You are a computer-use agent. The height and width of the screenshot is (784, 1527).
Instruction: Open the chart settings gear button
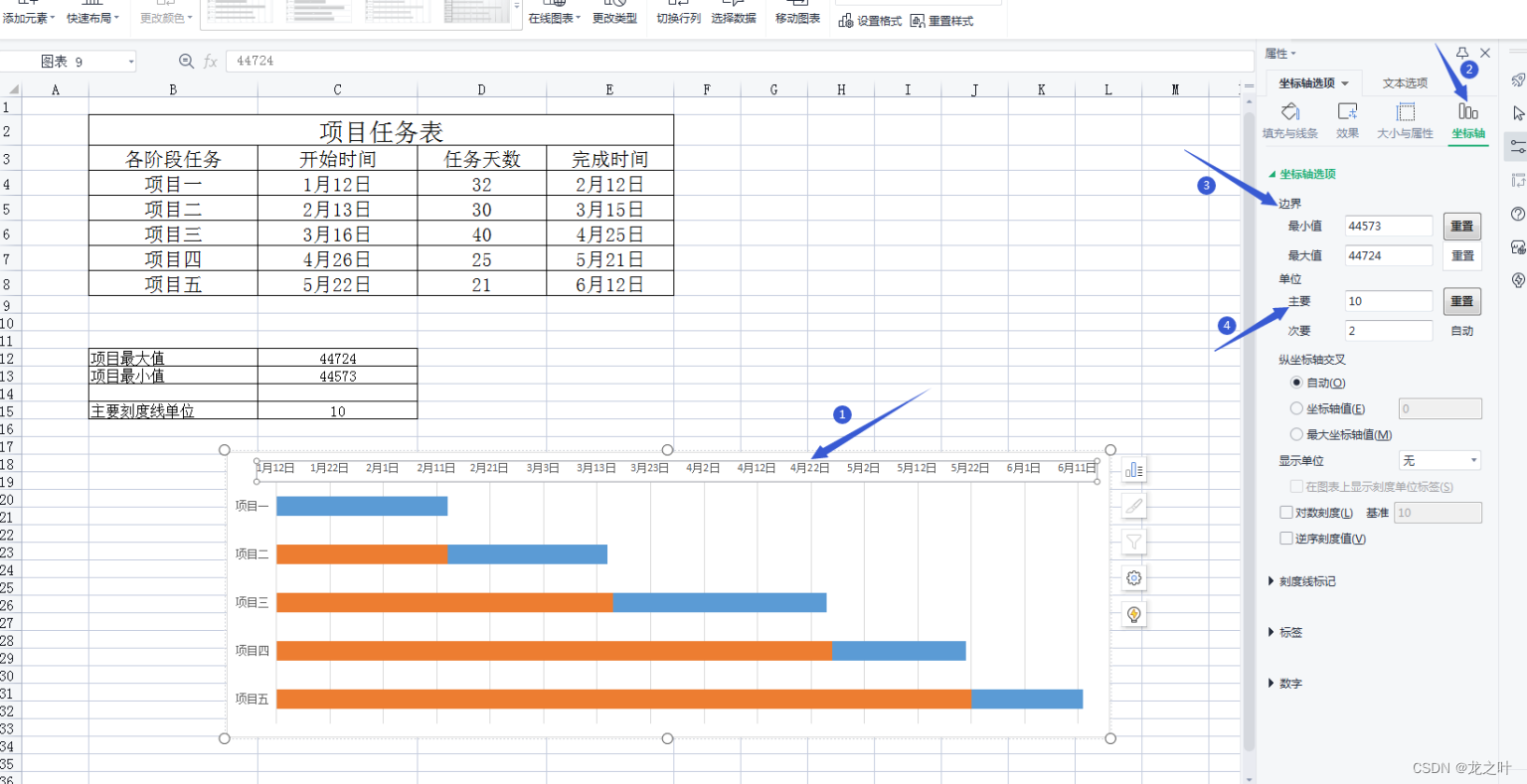point(1134,578)
